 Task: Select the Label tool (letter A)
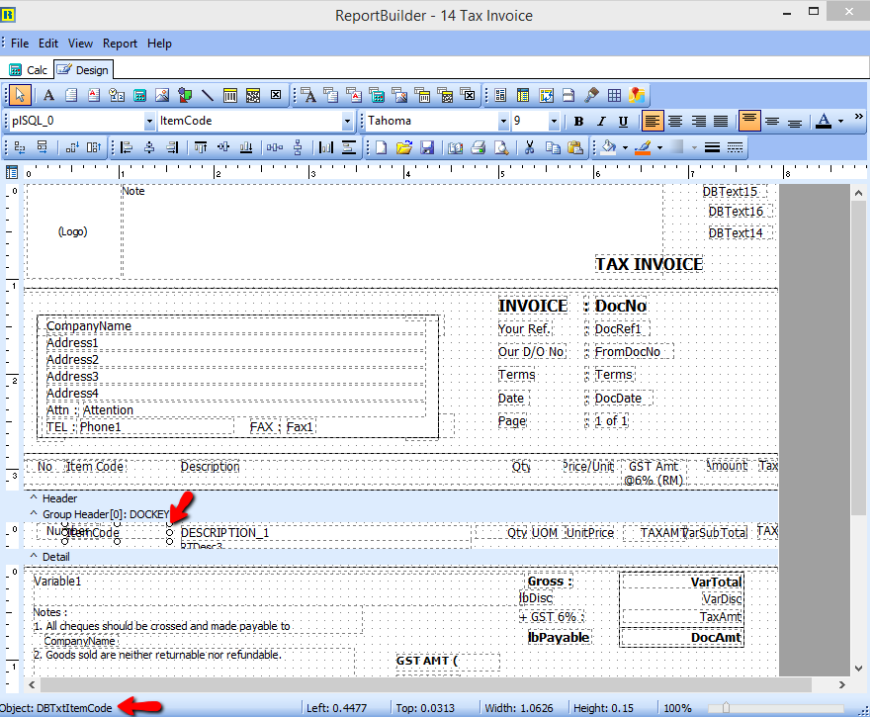(x=47, y=96)
